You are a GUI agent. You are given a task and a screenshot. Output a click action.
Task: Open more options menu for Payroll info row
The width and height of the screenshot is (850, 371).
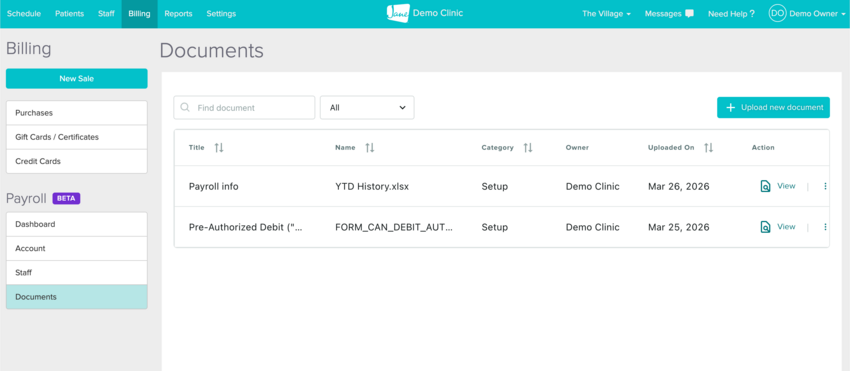[x=825, y=186]
